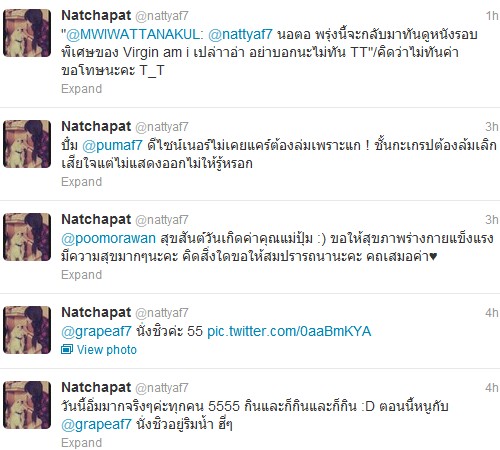Click the avatar thumbnail of the first tweet

pyautogui.click(x=27, y=33)
